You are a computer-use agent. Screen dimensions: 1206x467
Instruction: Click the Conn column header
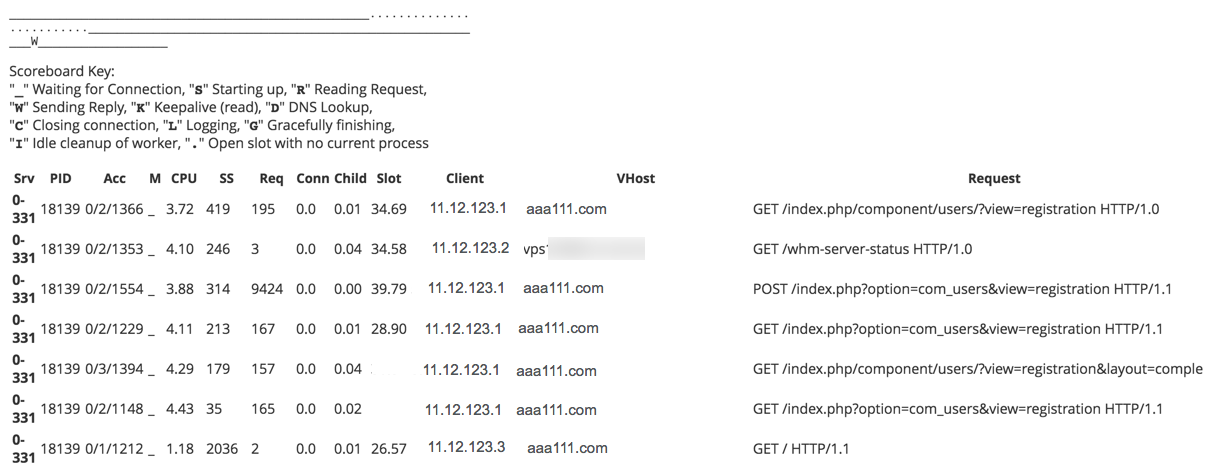312,179
